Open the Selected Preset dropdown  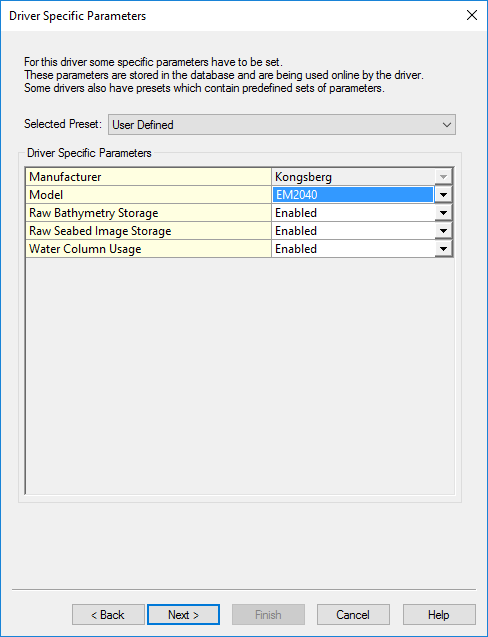pyautogui.click(x=282, y=124)
